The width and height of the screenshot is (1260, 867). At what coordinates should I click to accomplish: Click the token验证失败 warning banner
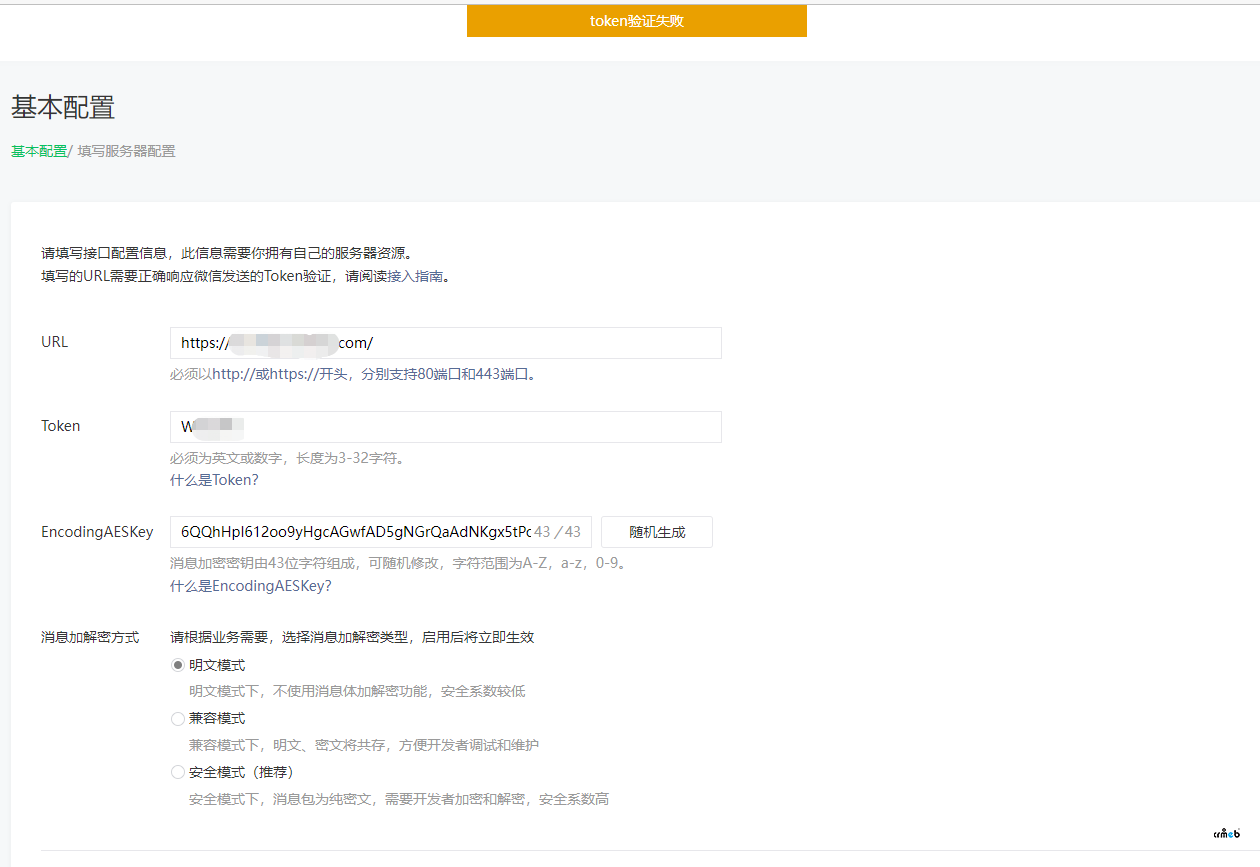tap(637, 21)
